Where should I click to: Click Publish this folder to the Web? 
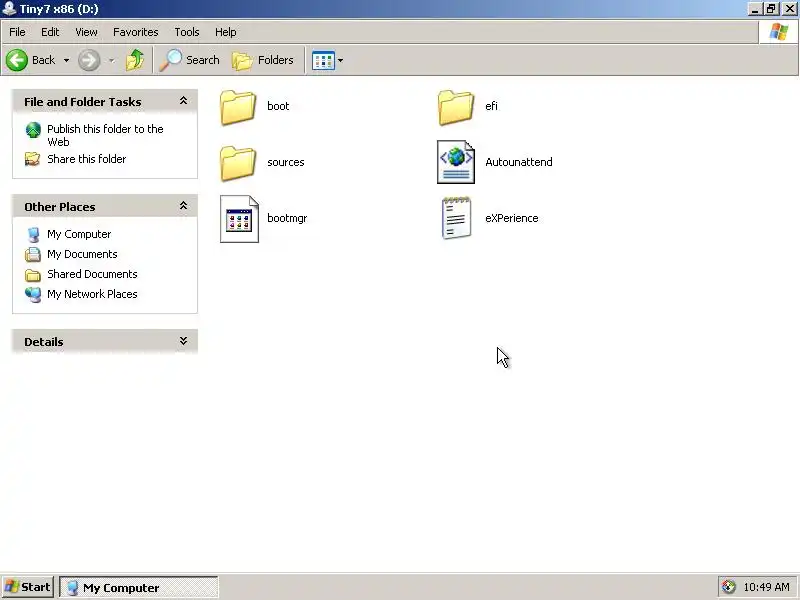click(x=105, y=135)
